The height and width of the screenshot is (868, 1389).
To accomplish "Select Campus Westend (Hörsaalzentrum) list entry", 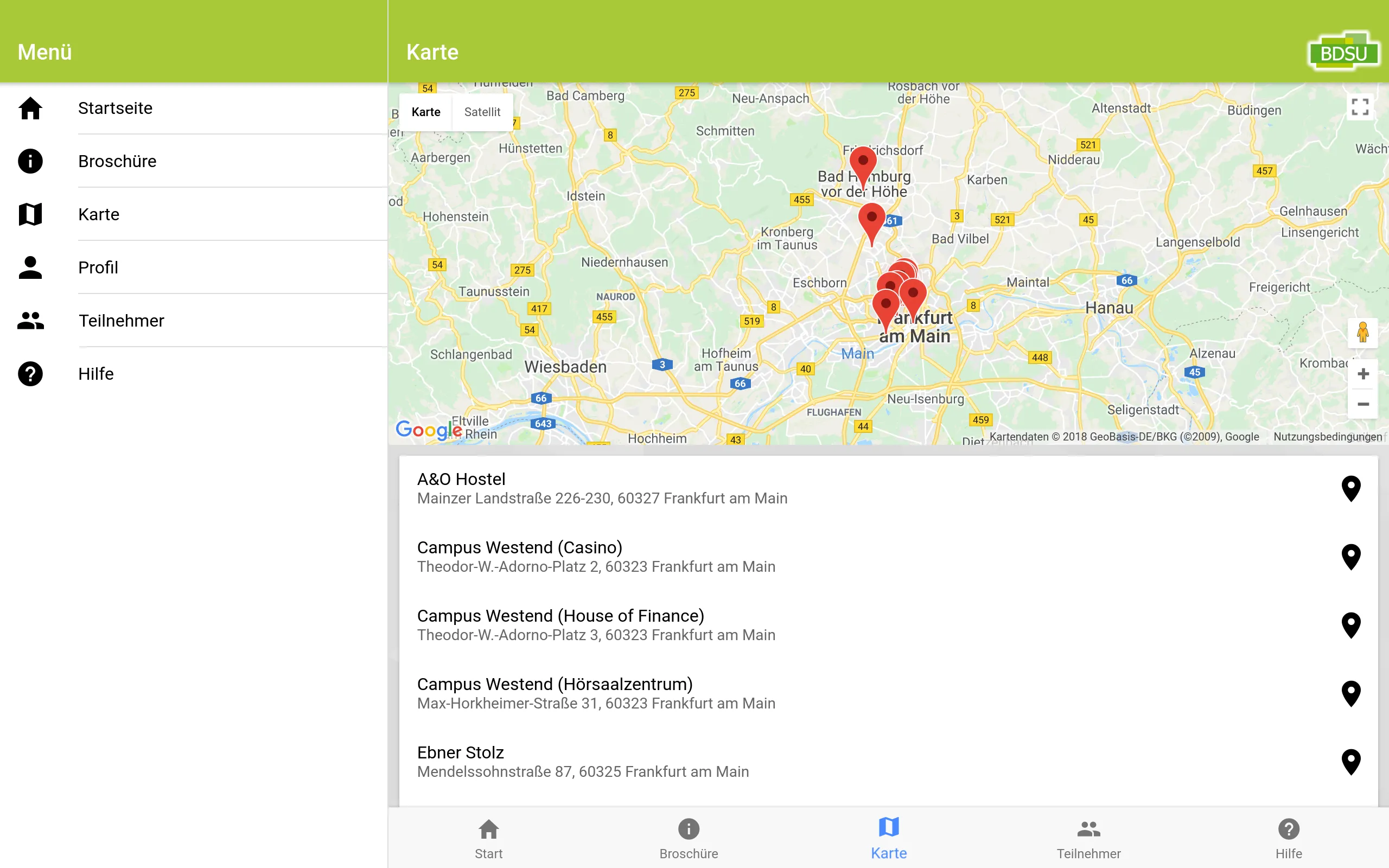I will click(889, 693).
